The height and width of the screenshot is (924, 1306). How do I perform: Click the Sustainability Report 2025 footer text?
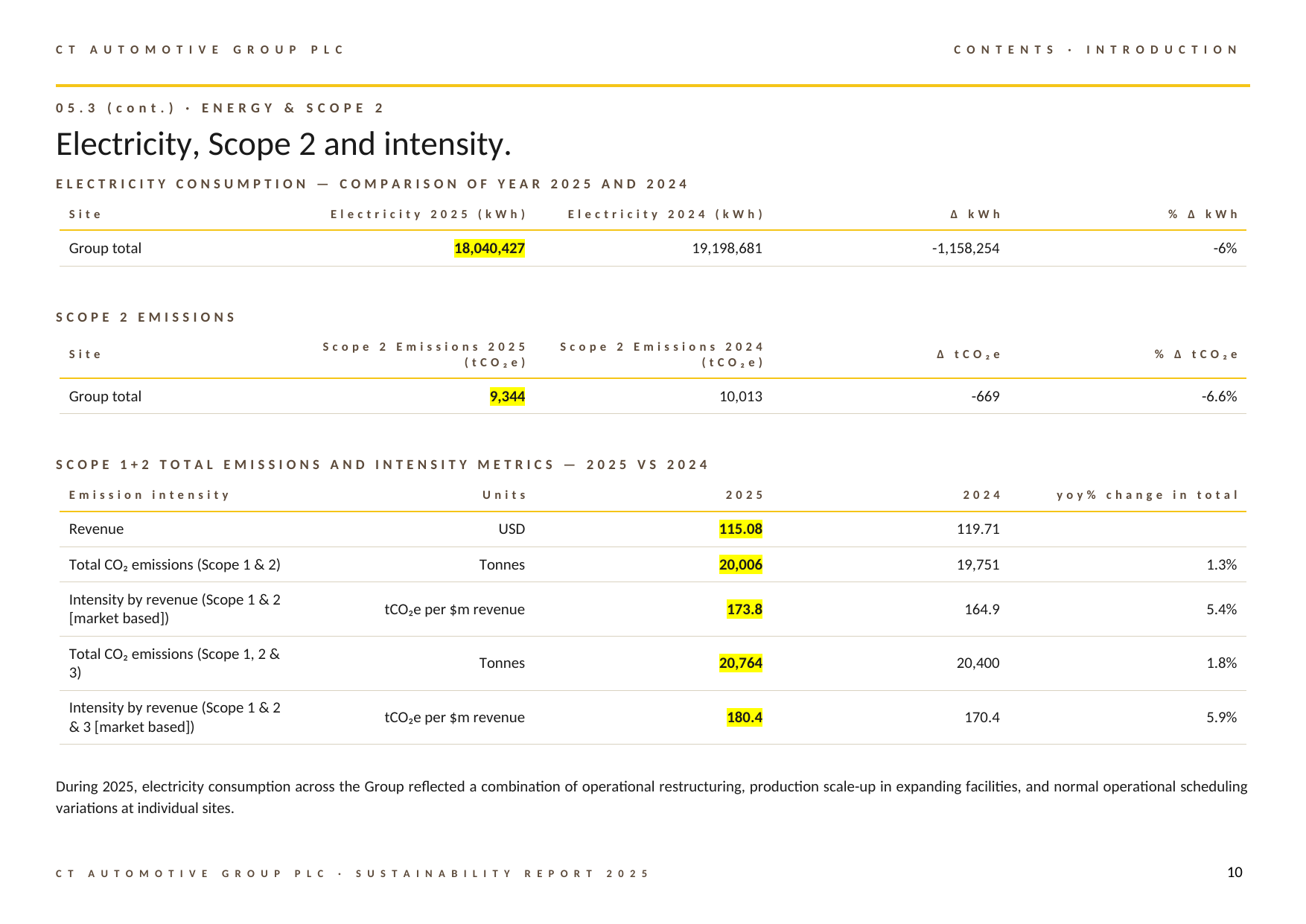[503, 874]
